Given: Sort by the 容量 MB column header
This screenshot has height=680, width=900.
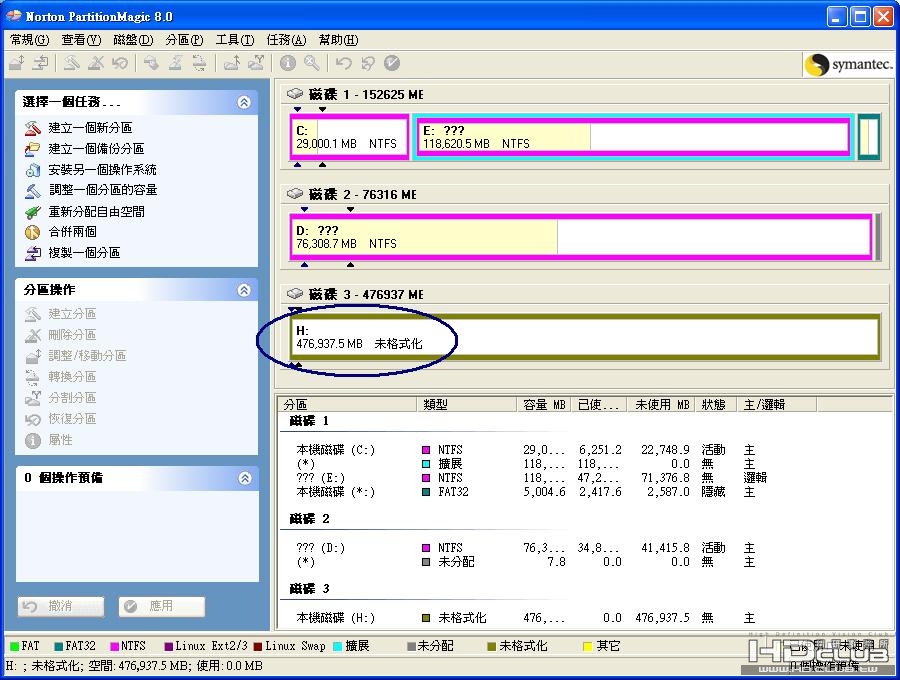Looking at the screenshot, I should 544,405.
